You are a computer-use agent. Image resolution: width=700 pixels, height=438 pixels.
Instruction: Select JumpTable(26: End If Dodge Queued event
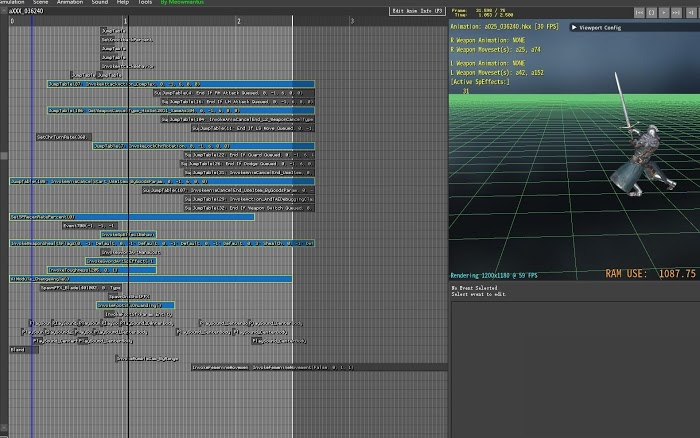coord(248,164)
